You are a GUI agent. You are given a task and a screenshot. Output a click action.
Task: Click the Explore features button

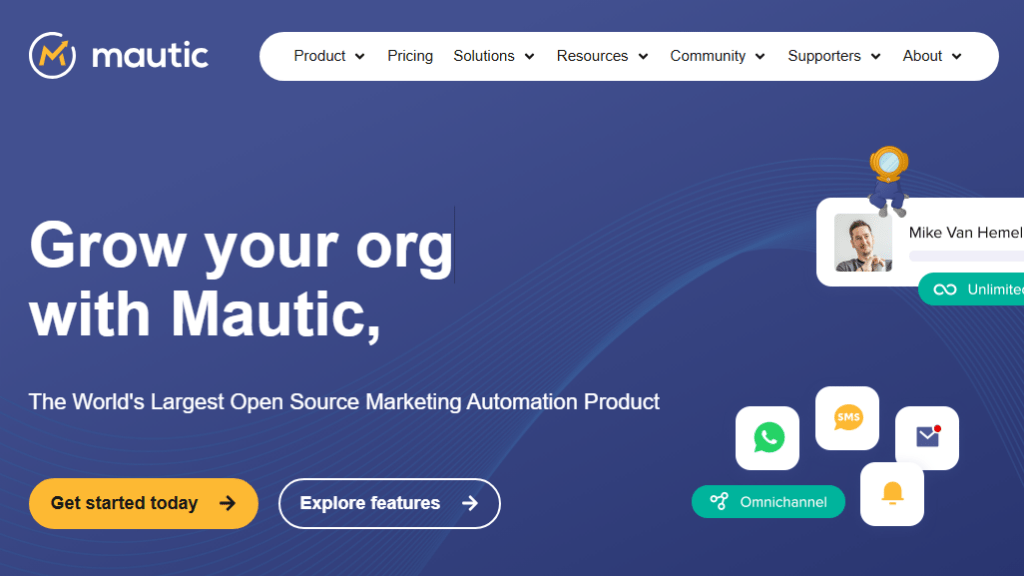coord(389,504)
